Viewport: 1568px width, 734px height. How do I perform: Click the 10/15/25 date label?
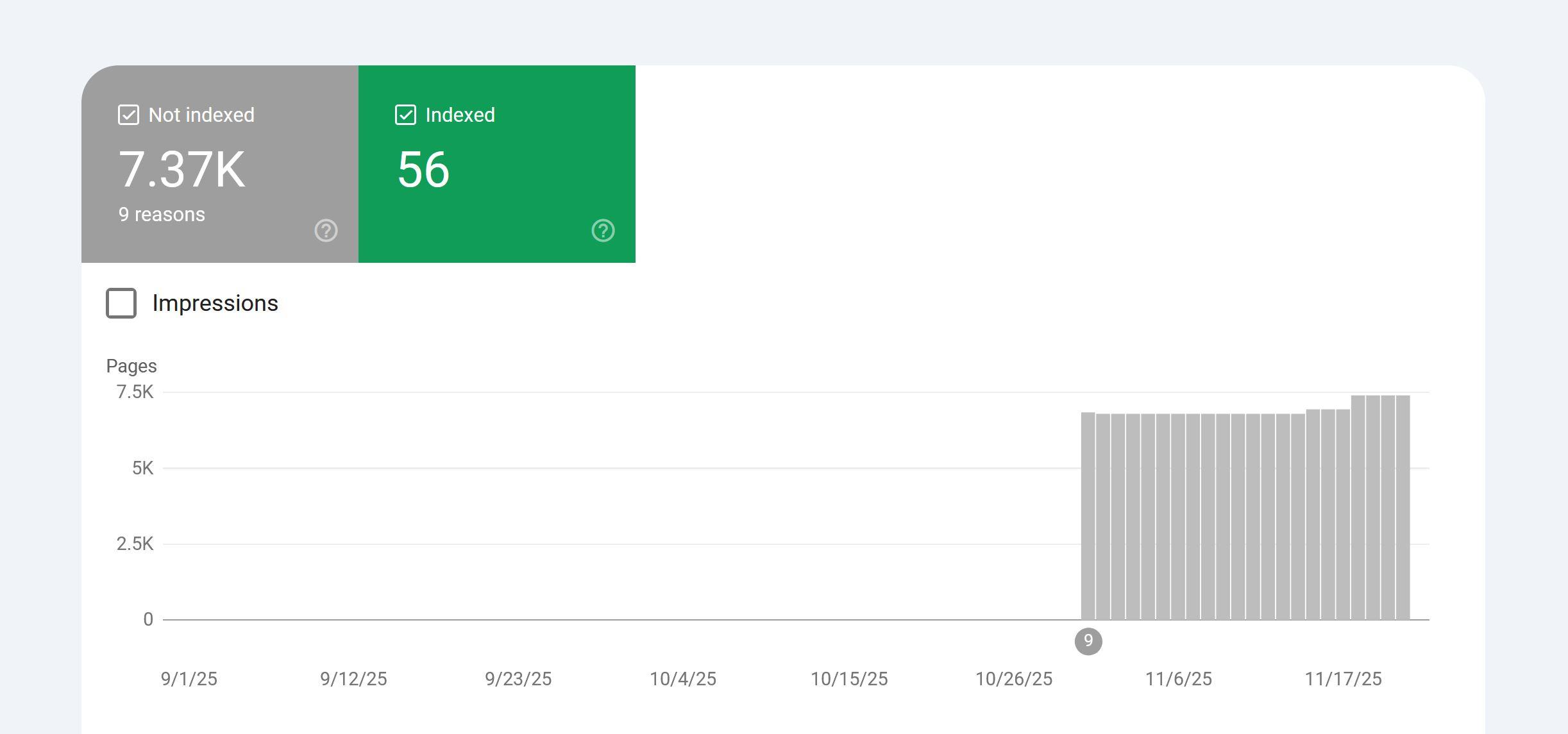pyautogui.click(x=849, y=679)
